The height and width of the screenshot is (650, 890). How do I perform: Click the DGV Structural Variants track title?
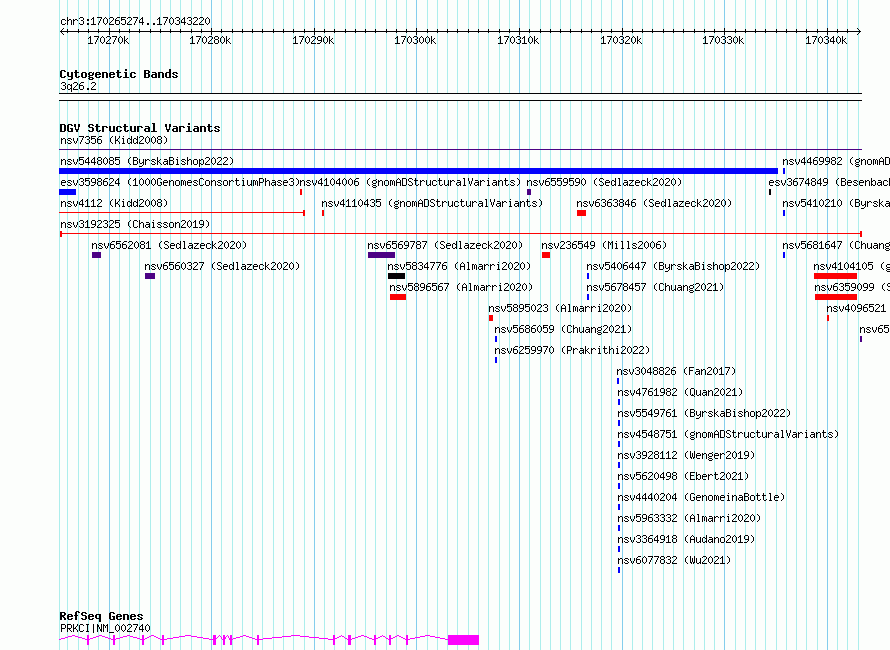point(140,128)
